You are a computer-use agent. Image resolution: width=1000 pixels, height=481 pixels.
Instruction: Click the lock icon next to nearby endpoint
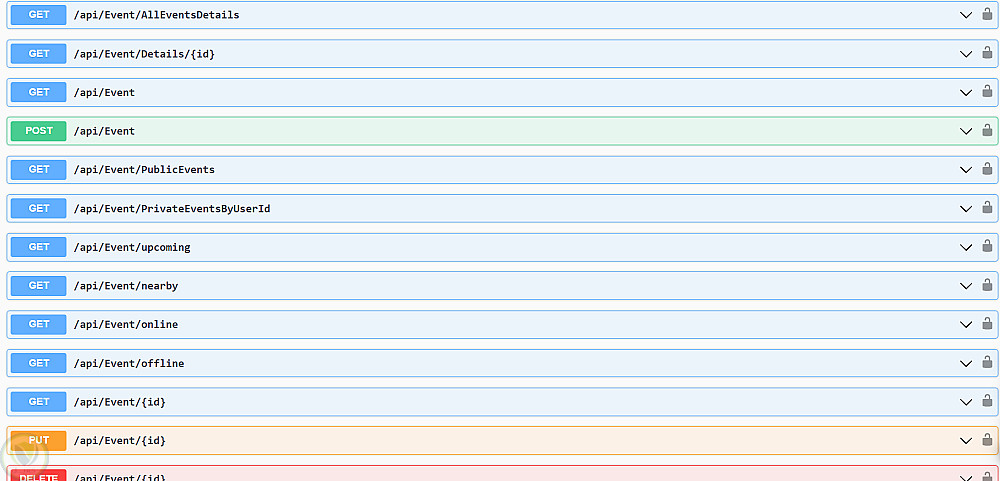pos(987,285)
